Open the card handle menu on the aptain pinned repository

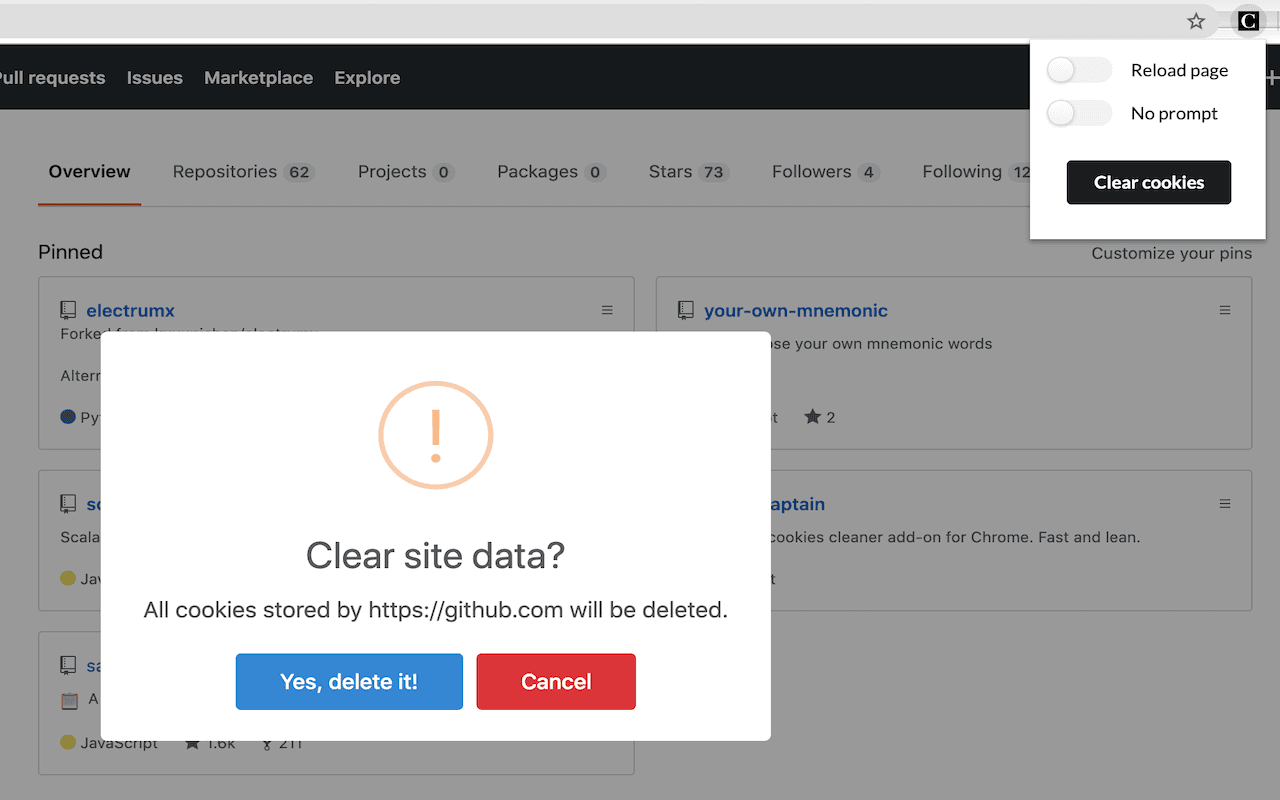click(1225, 503)
